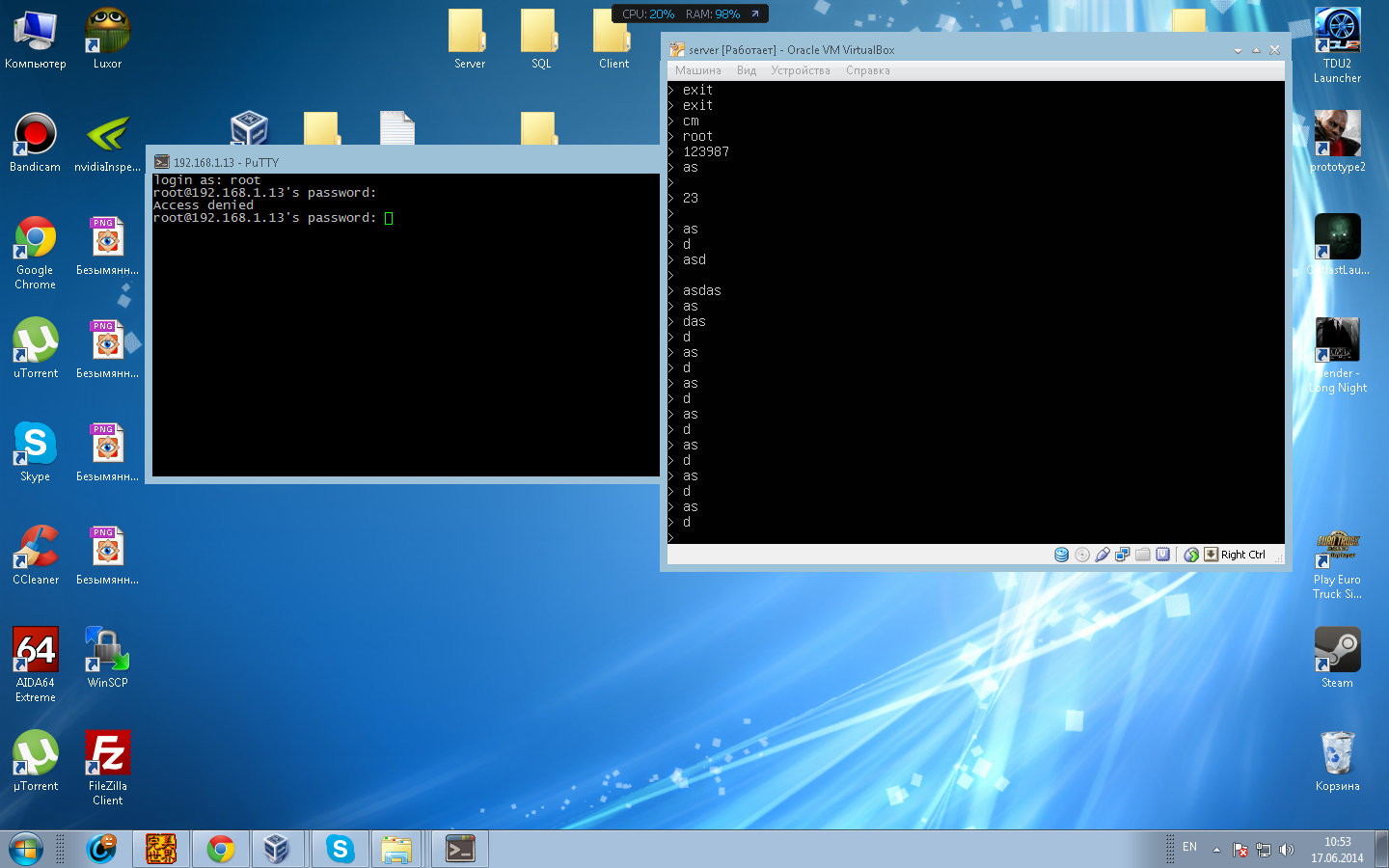The image size is (1389, 868).
Task: Click video capture chip icon in VirtualBox status bar
Action: [x=1163, y=555]
